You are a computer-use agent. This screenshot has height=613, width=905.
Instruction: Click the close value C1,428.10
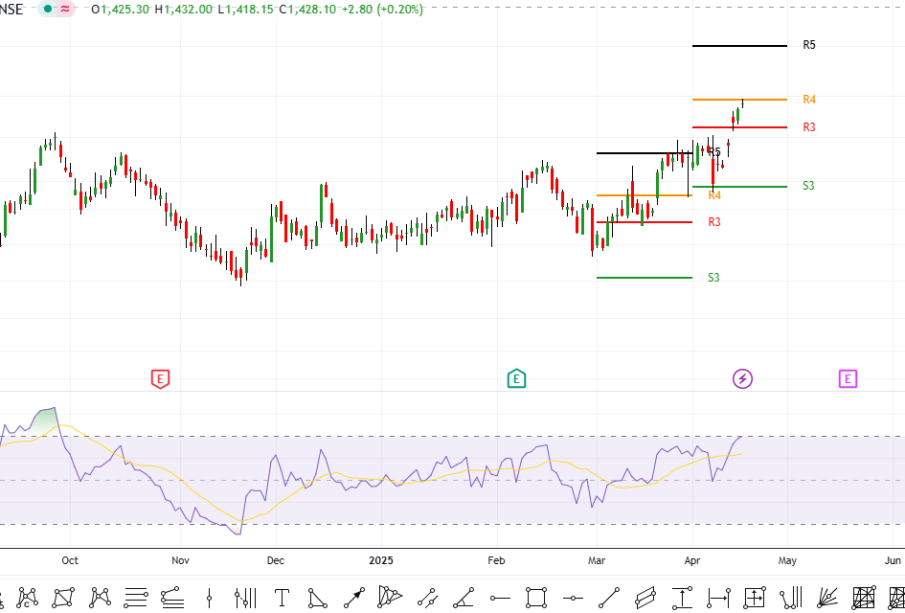[x=308, y=10]
